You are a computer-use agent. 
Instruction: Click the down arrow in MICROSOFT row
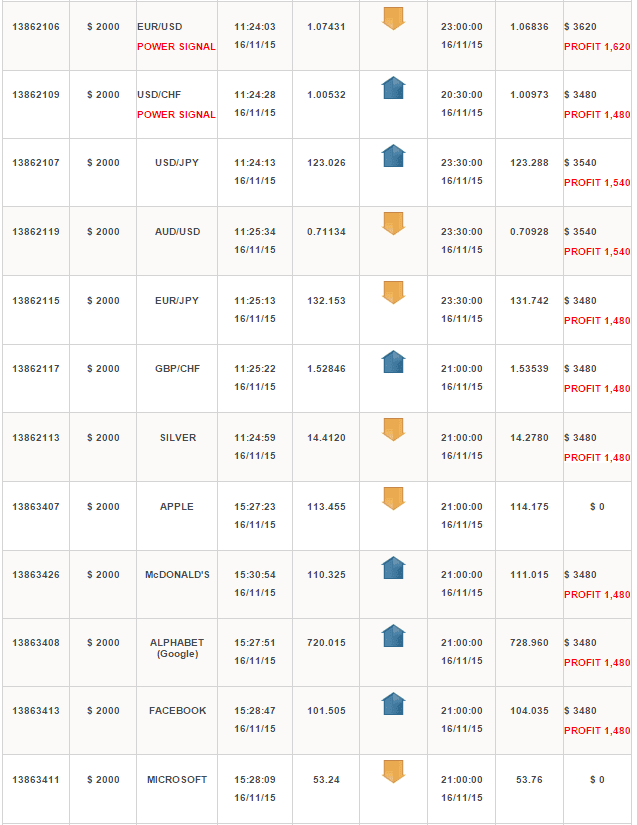point(393,772)
